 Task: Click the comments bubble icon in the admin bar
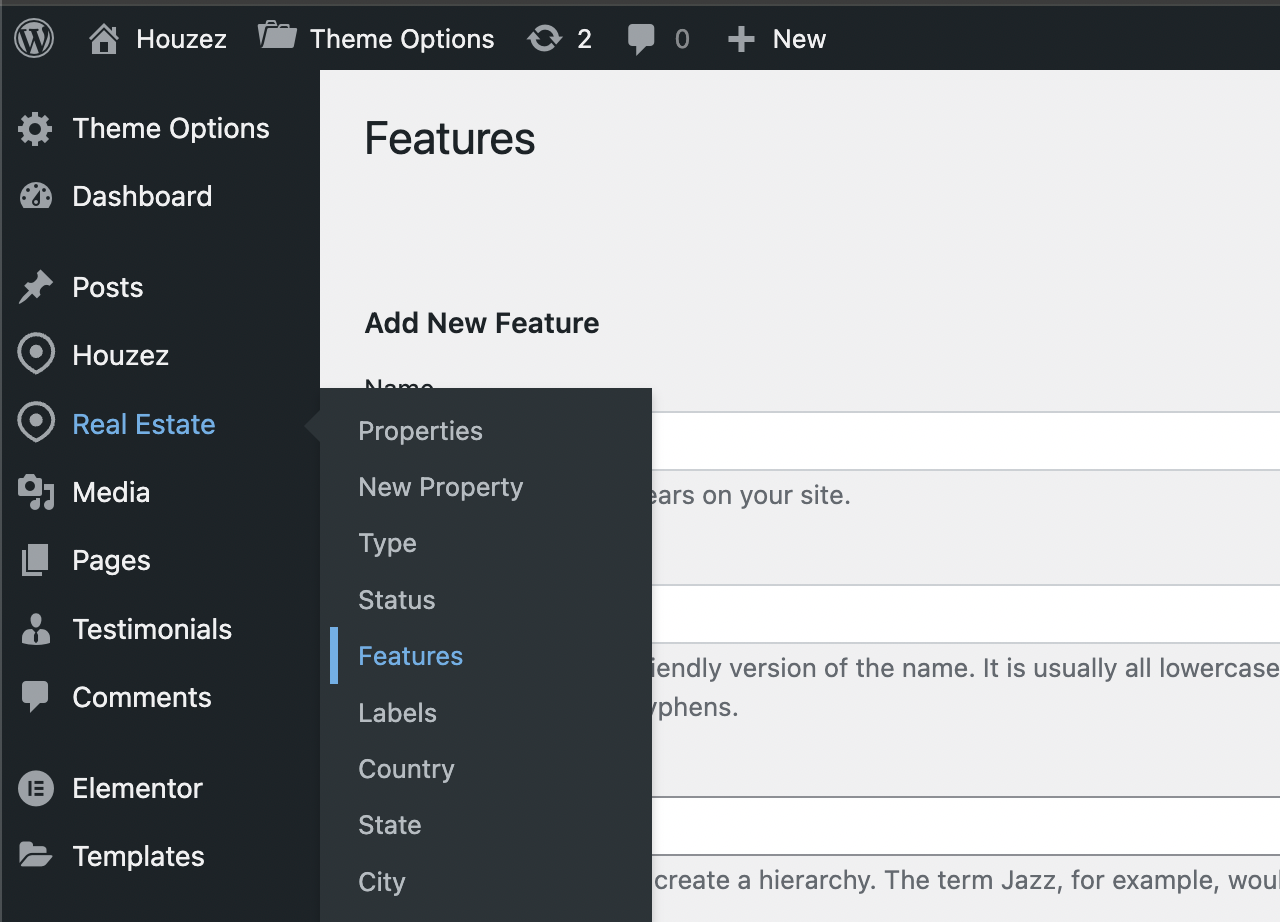pos(641,40)
